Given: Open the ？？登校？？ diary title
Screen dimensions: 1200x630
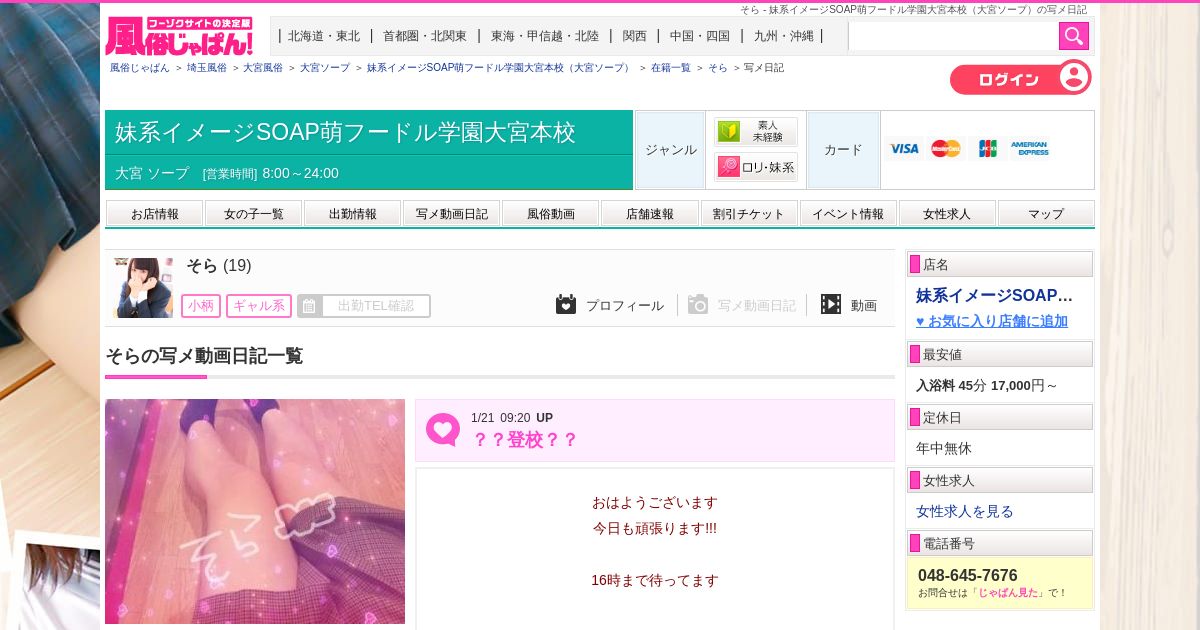Looking at the screenshot, I should click(x=525, y=440).
